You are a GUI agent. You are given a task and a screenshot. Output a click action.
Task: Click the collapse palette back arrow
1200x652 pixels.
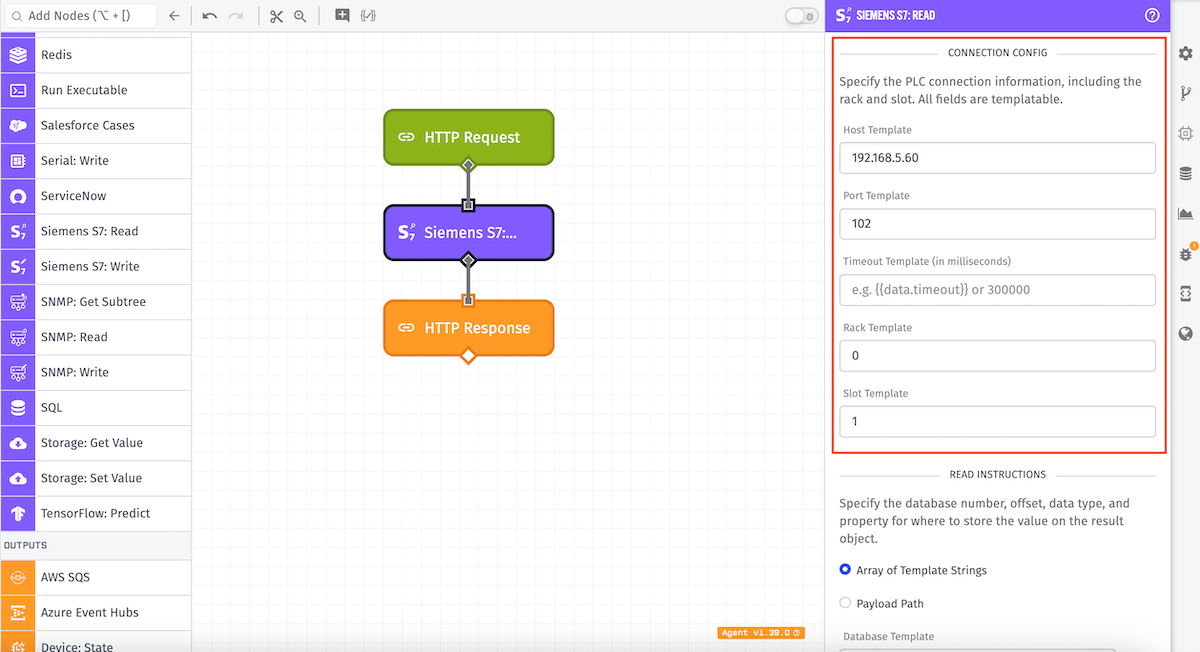click(x=174, y=16)
